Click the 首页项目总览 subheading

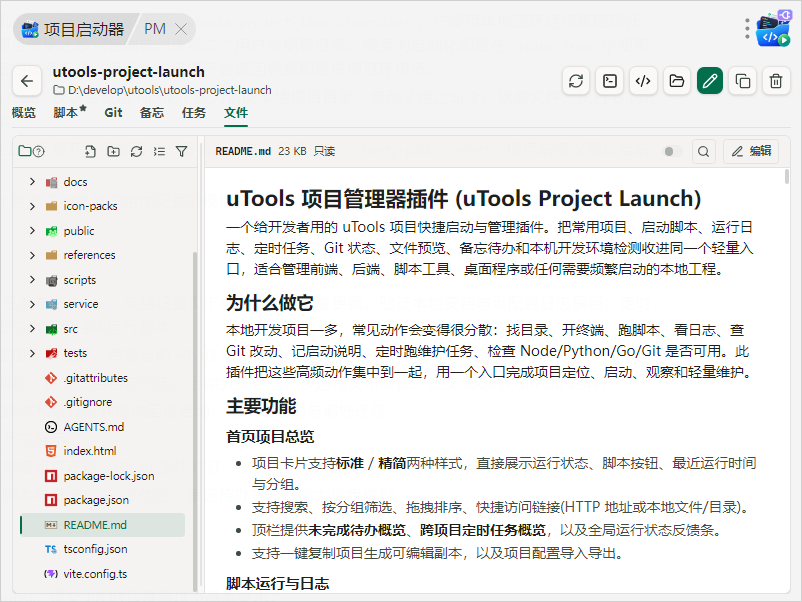click(x=270, y=437)
